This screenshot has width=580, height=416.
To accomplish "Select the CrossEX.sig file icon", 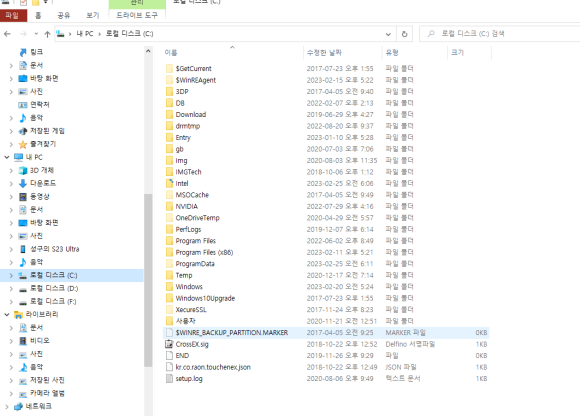I will click(x=169, y=344).
